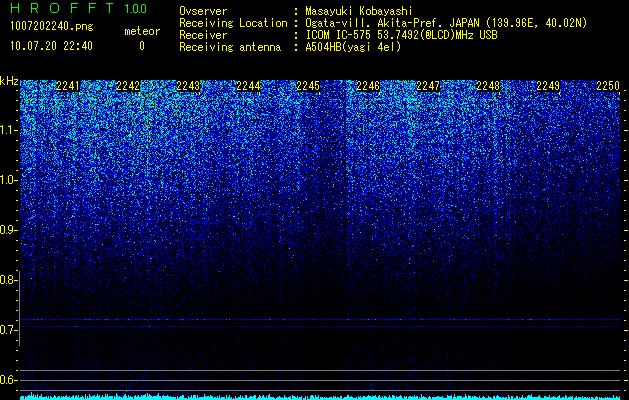Click the vertical gray range bar near 0.7 kHz

(19, 308)
